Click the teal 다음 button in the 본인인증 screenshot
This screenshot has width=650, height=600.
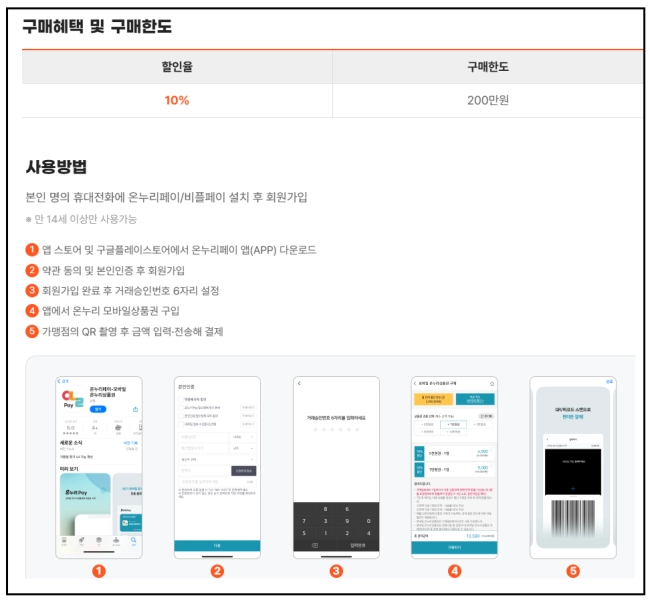217,546
